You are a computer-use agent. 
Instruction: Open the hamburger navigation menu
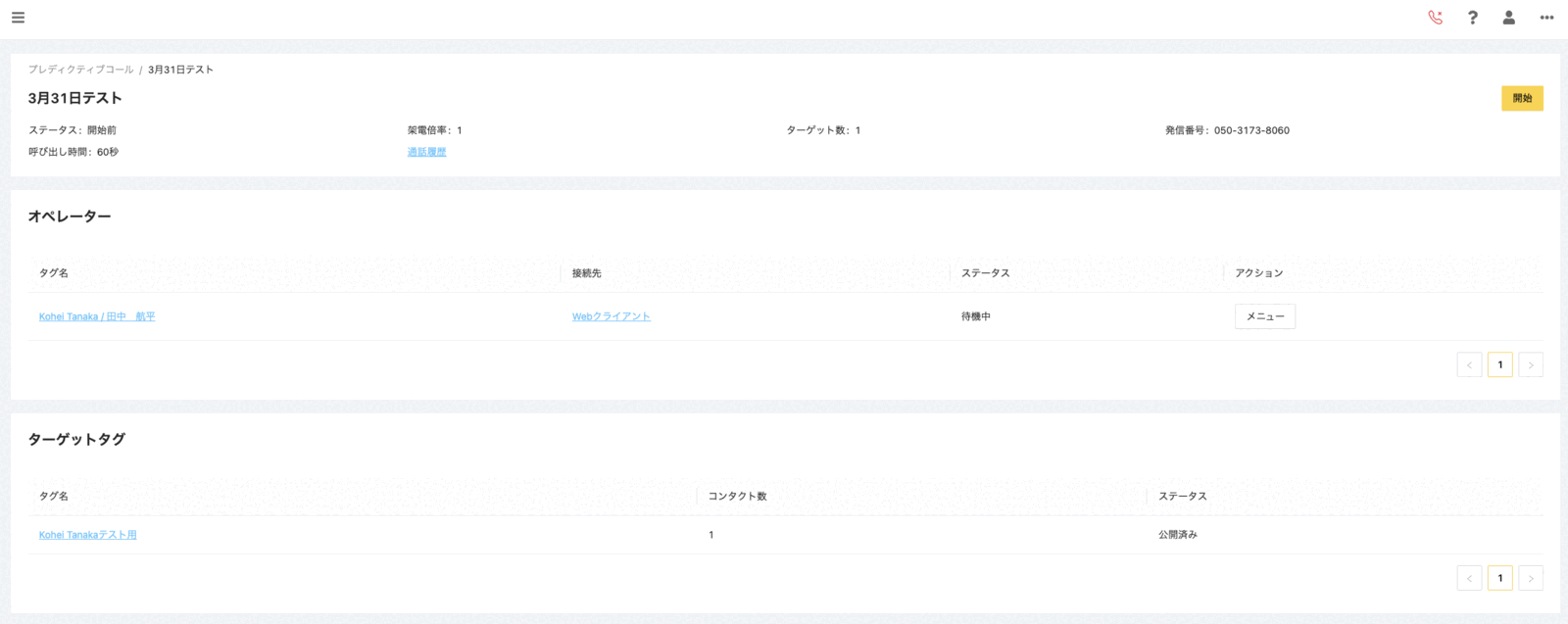(18, 18)
